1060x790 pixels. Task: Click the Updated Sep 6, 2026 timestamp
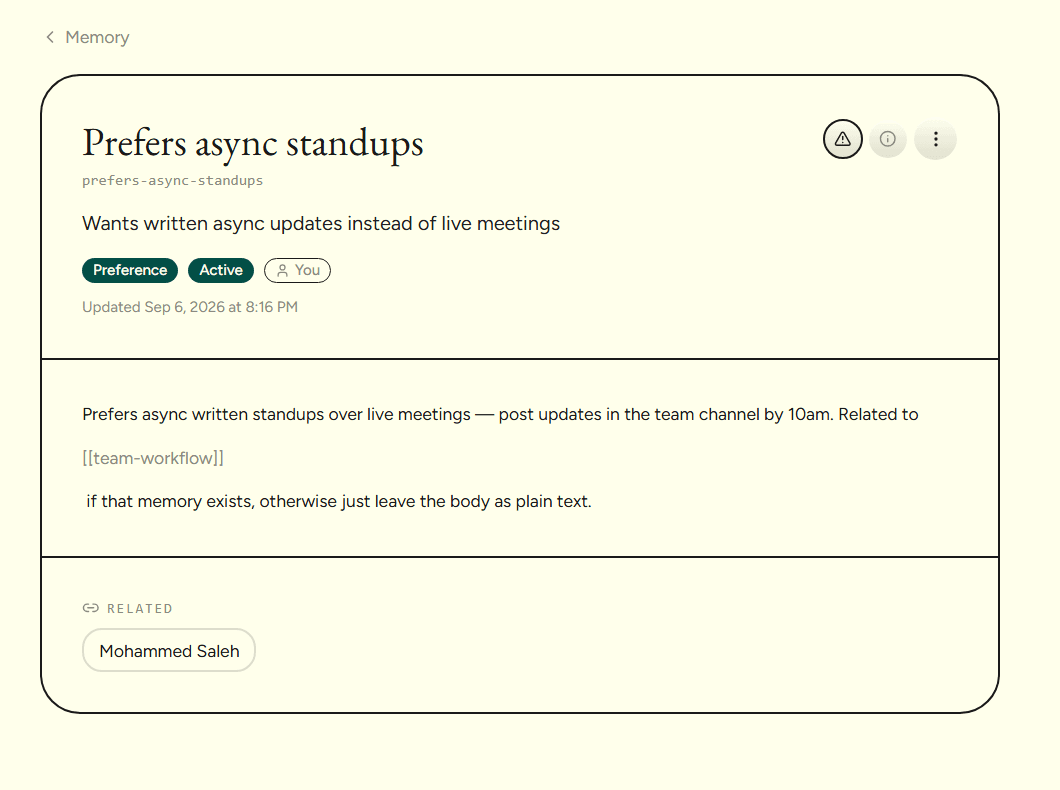[190, 307]
